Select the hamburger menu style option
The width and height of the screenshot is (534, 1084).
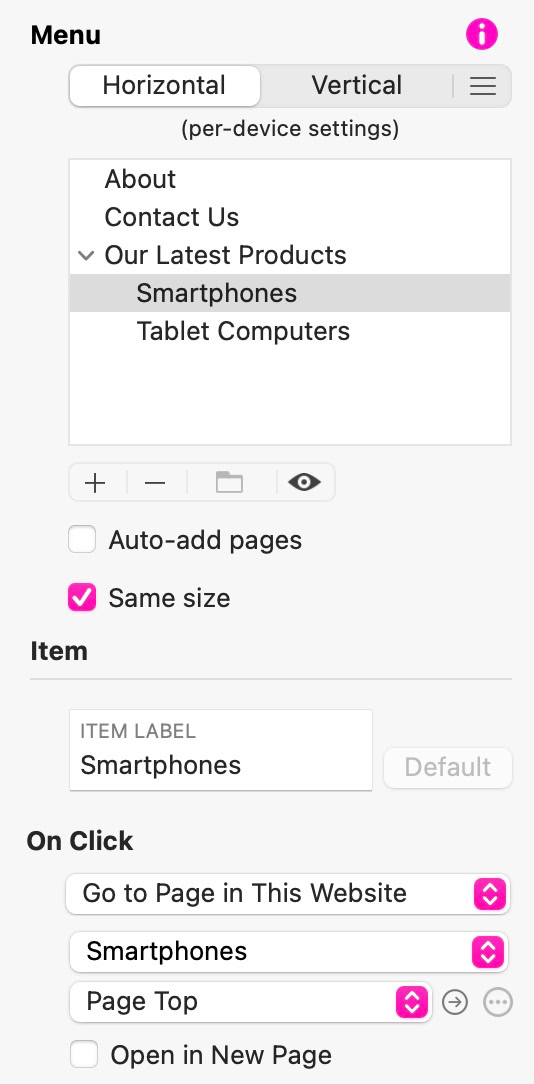[483, 86]
